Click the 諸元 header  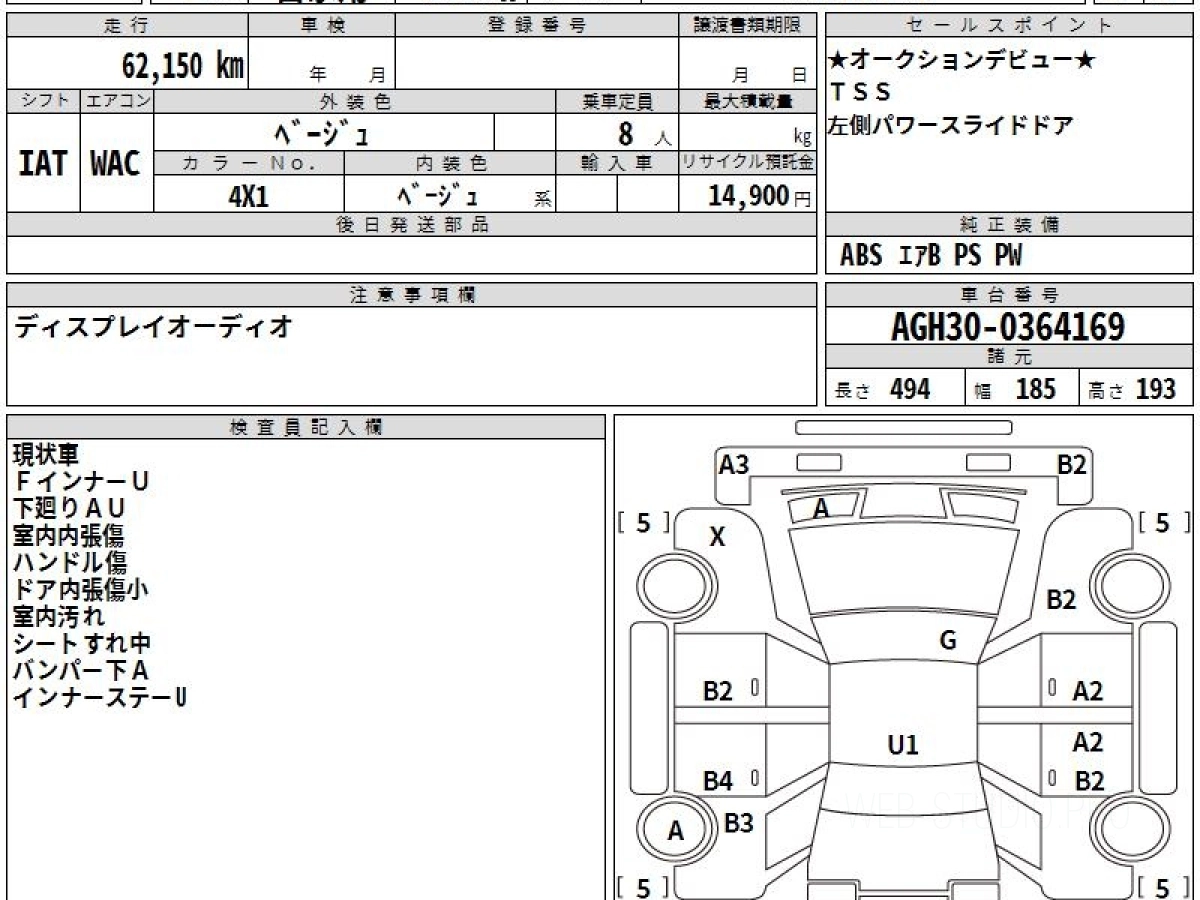(x=1009, y=357)
